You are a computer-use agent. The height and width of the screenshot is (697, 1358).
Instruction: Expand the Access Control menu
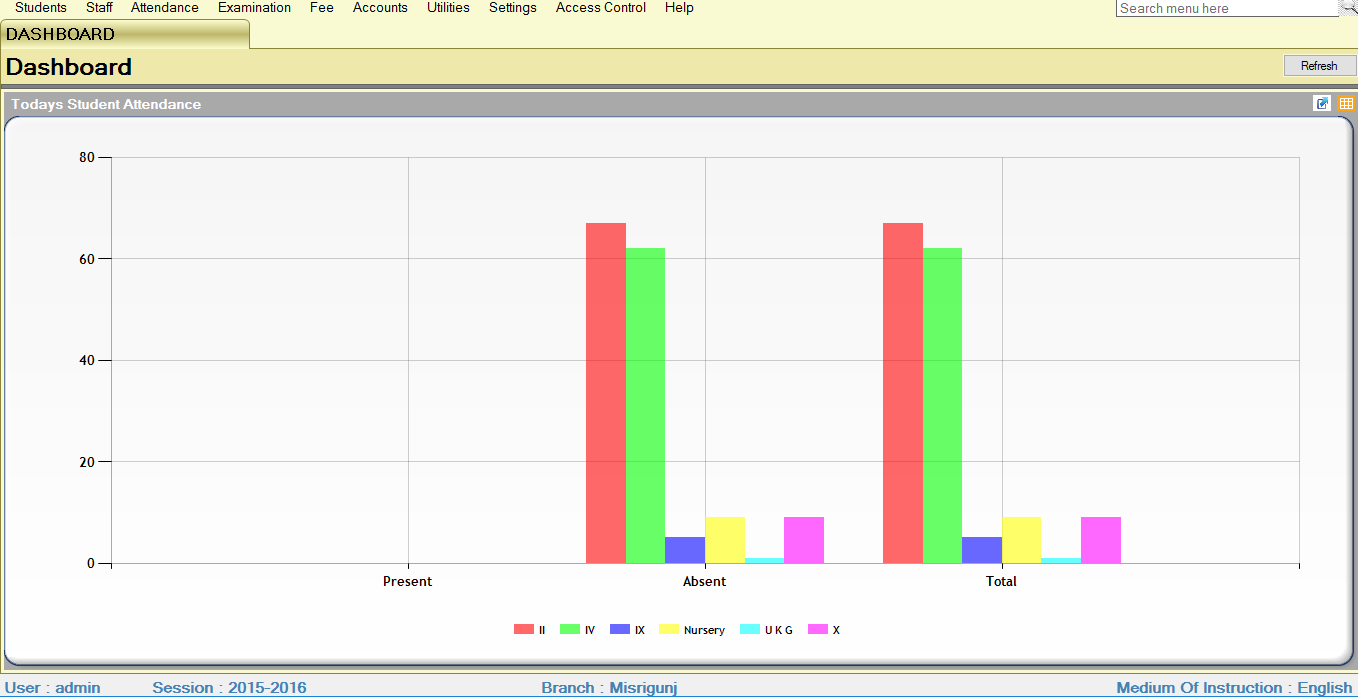[601, 8]
